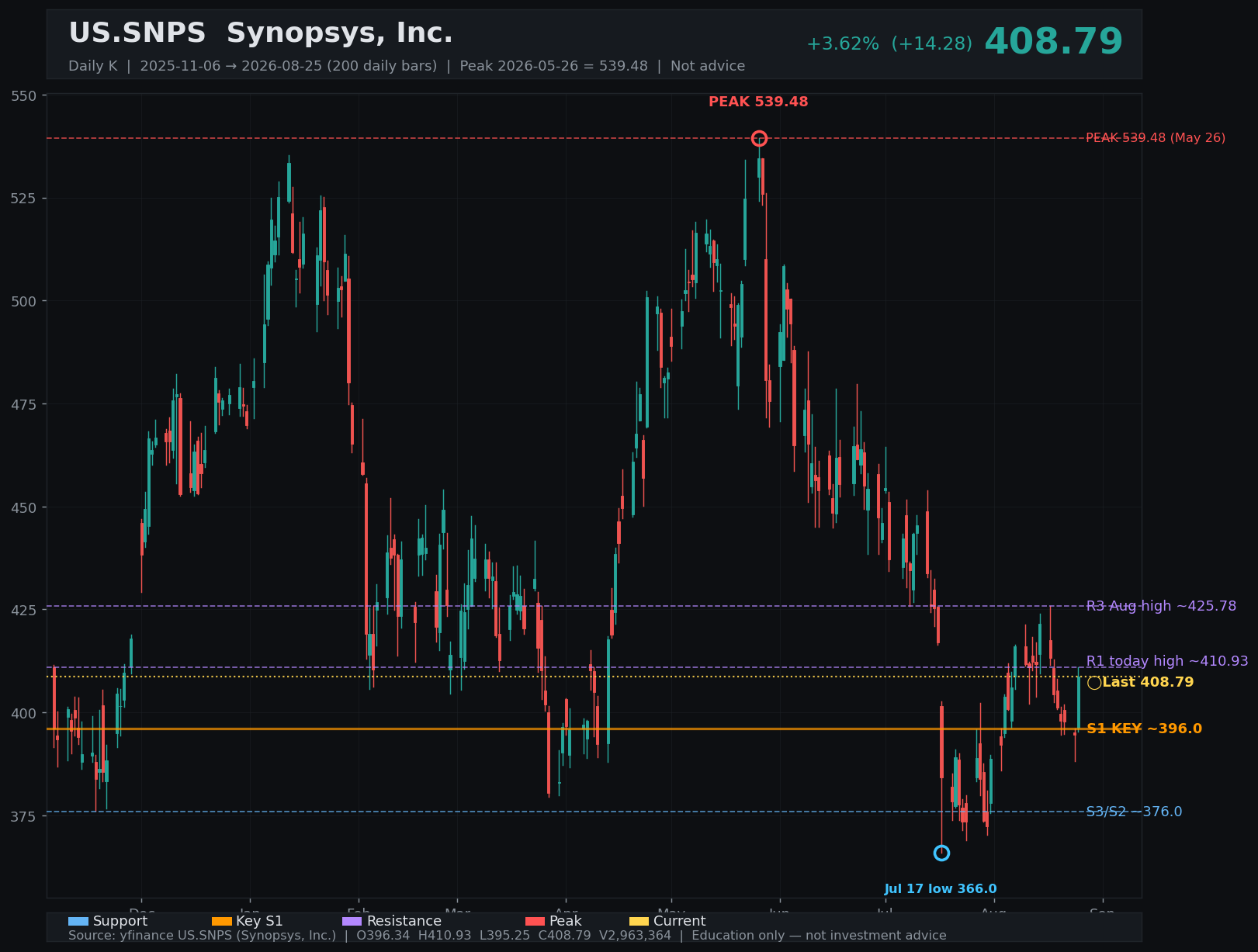Click the 525 y-axis tick label
The image size is (1258, 952).
[x=24, y=199]
